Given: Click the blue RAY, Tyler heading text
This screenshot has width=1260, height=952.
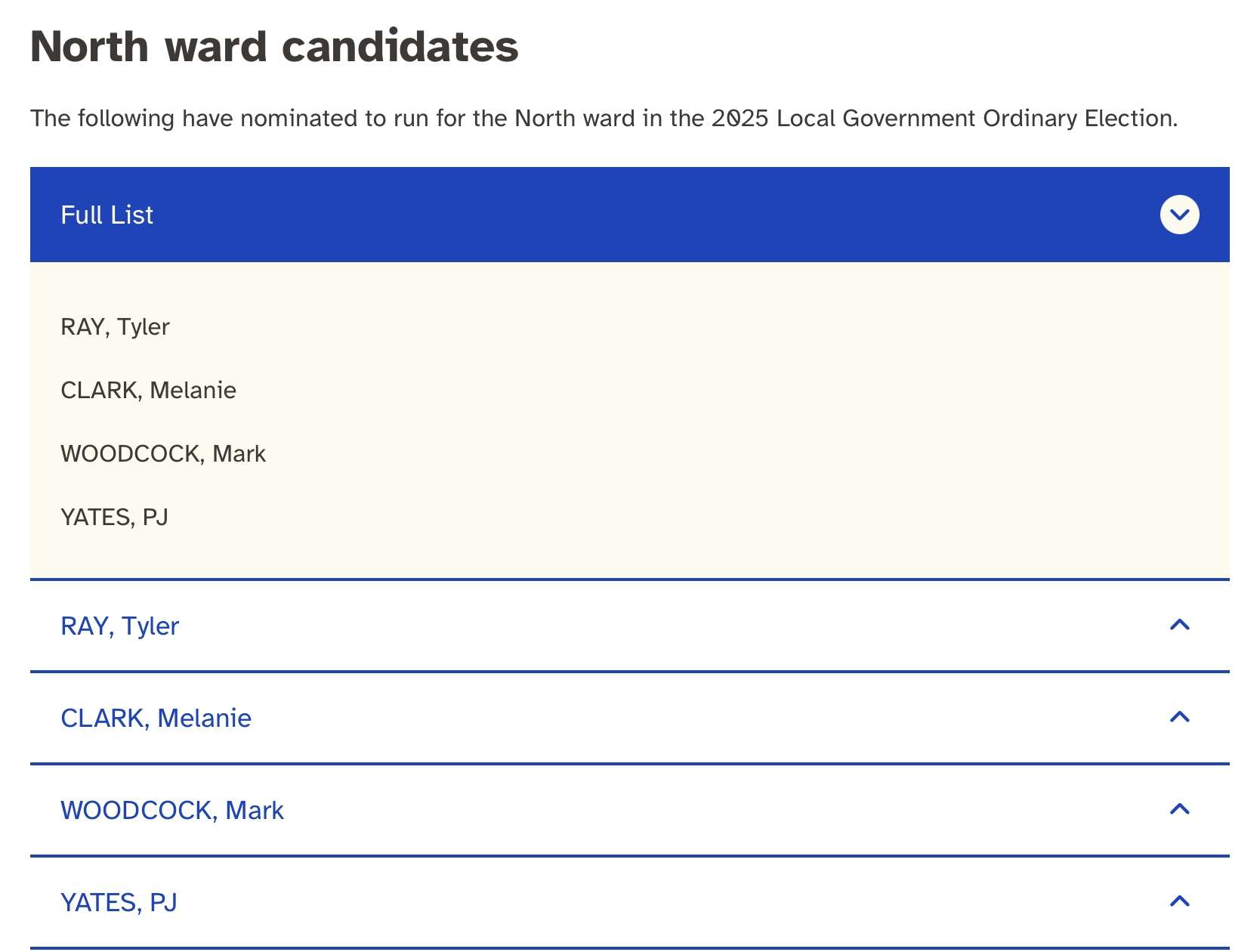Looking at the screenshot, I should coord(119,626).
